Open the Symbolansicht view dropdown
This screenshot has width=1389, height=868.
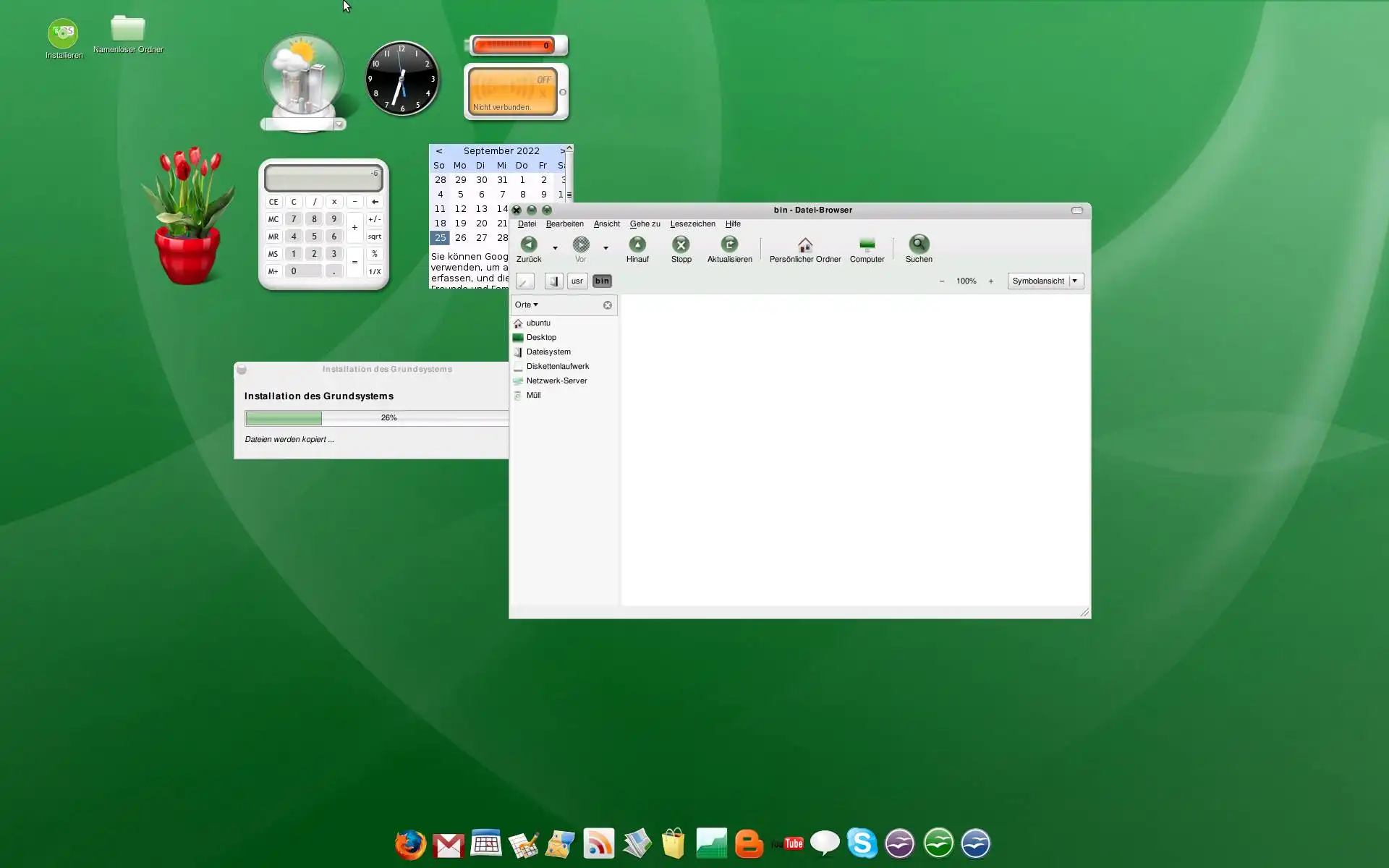1045,281
